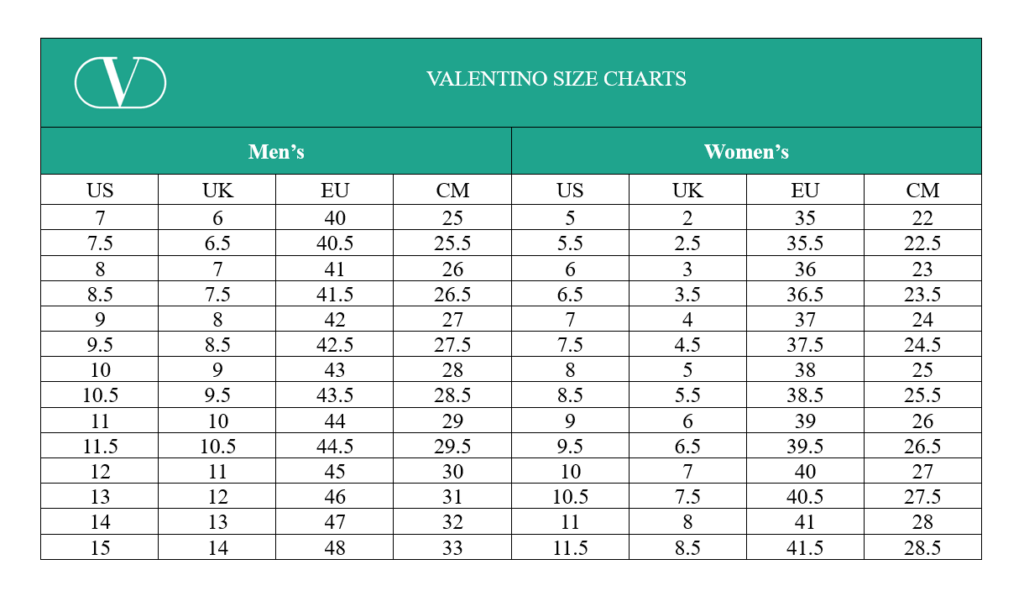Click the men's EU column header
This screenshot has width=1024, height=596.
[x=334, y=190]
